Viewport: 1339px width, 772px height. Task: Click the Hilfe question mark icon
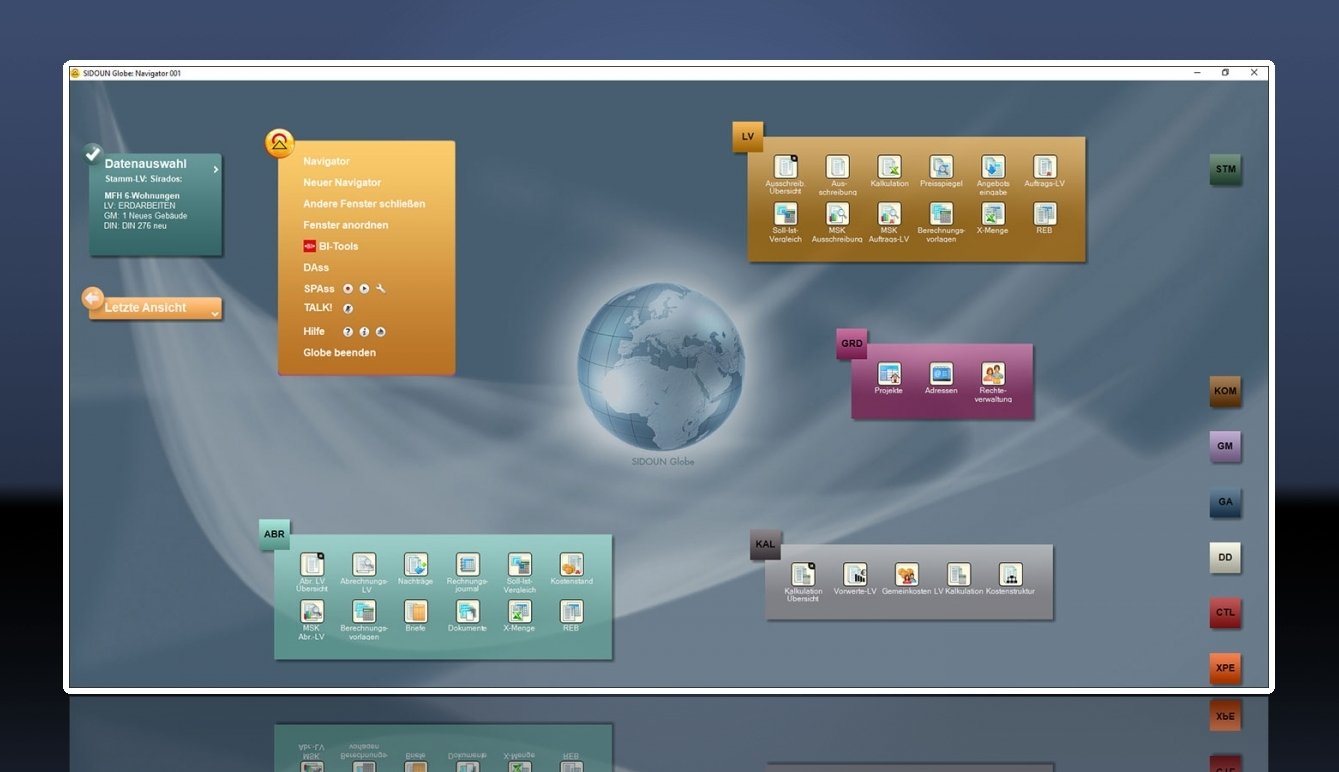click(348, 332)
